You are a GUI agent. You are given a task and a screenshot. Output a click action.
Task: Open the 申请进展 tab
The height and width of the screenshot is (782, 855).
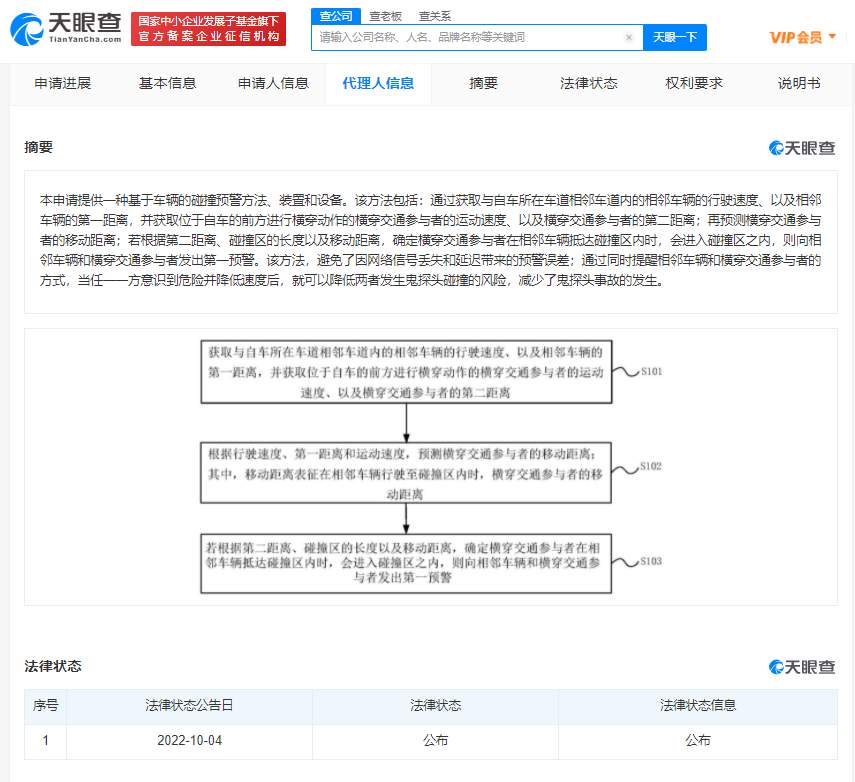62,83
